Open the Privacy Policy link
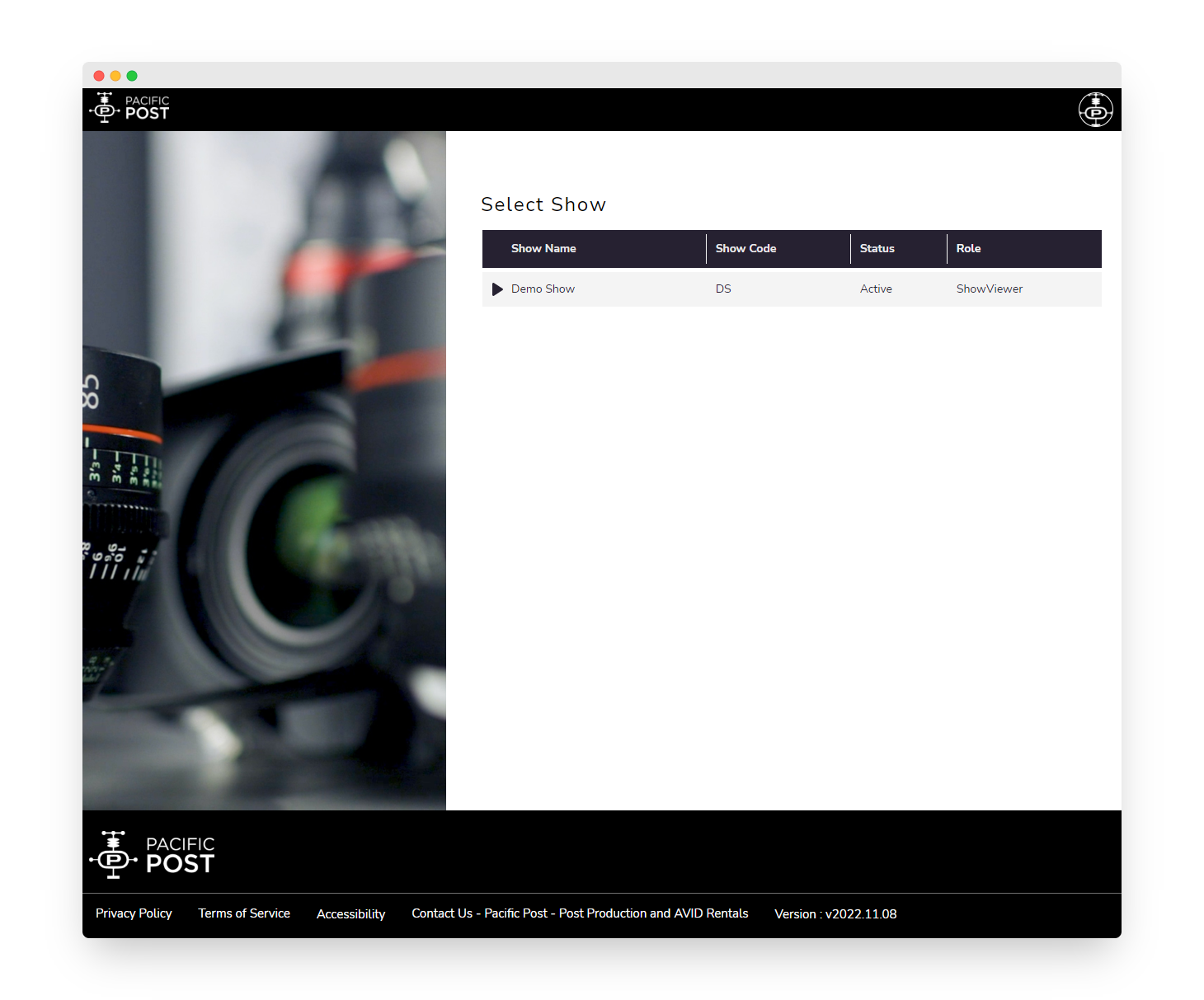 pyautogui.click(x=134, y=913)
